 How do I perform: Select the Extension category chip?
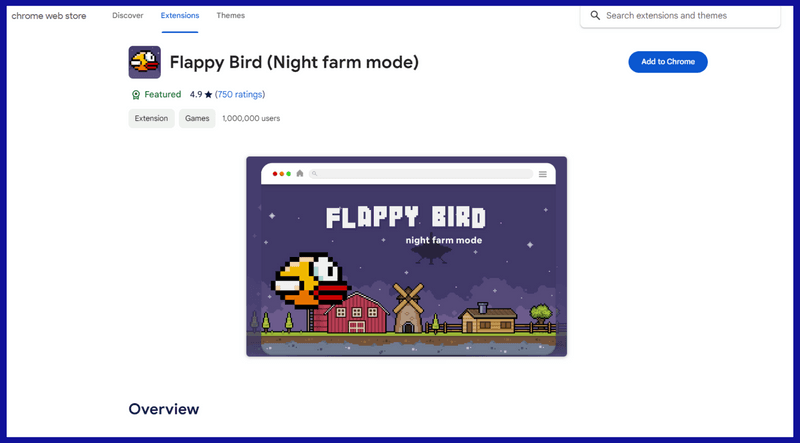(x=151, y=118)
